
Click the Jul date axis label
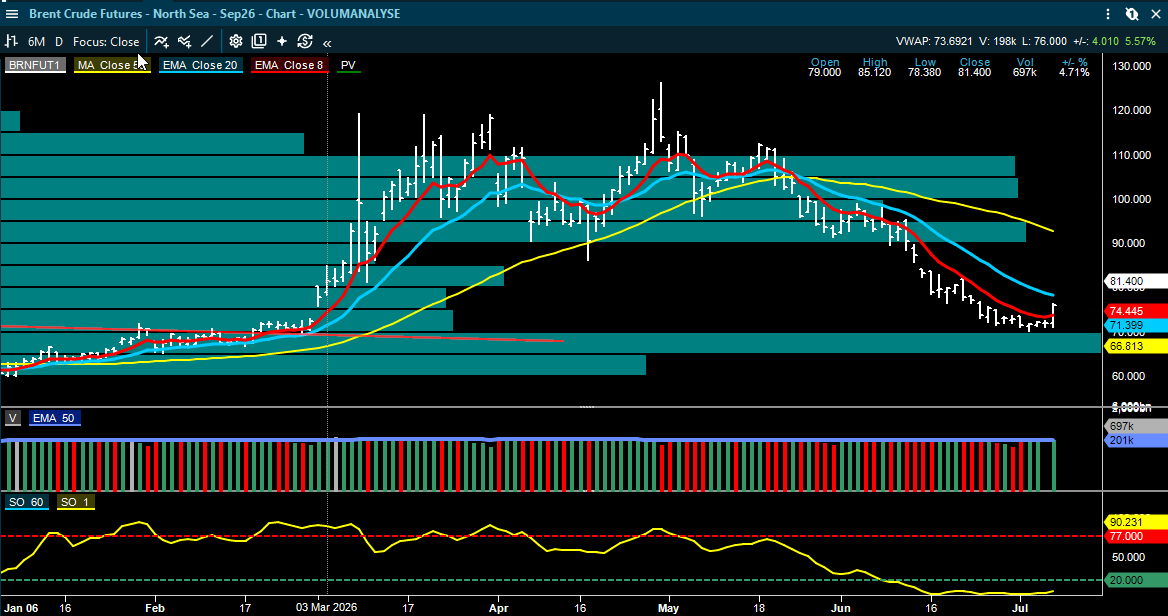[1021, 607]
